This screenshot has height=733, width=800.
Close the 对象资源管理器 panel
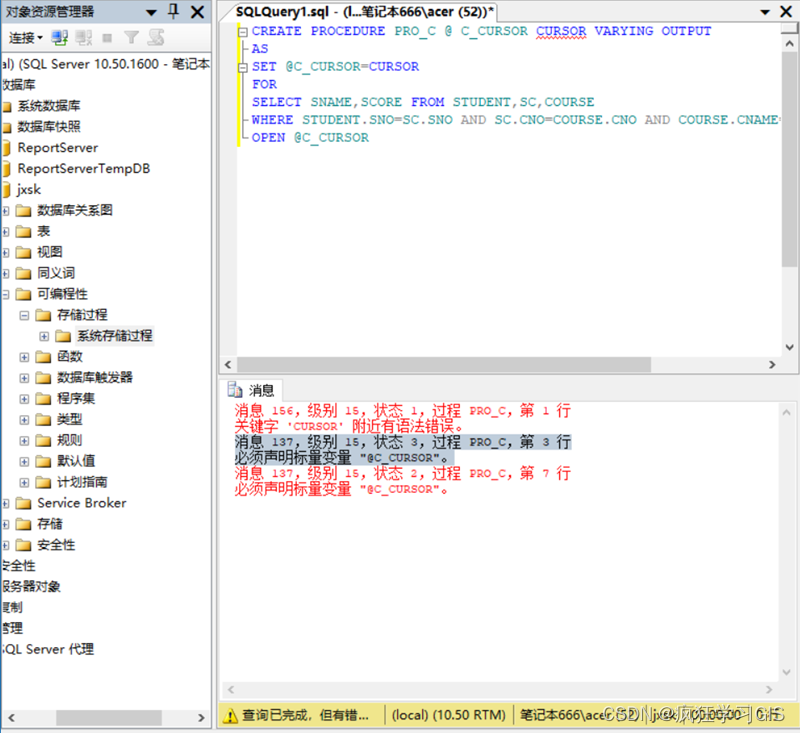tap(197, 12)
